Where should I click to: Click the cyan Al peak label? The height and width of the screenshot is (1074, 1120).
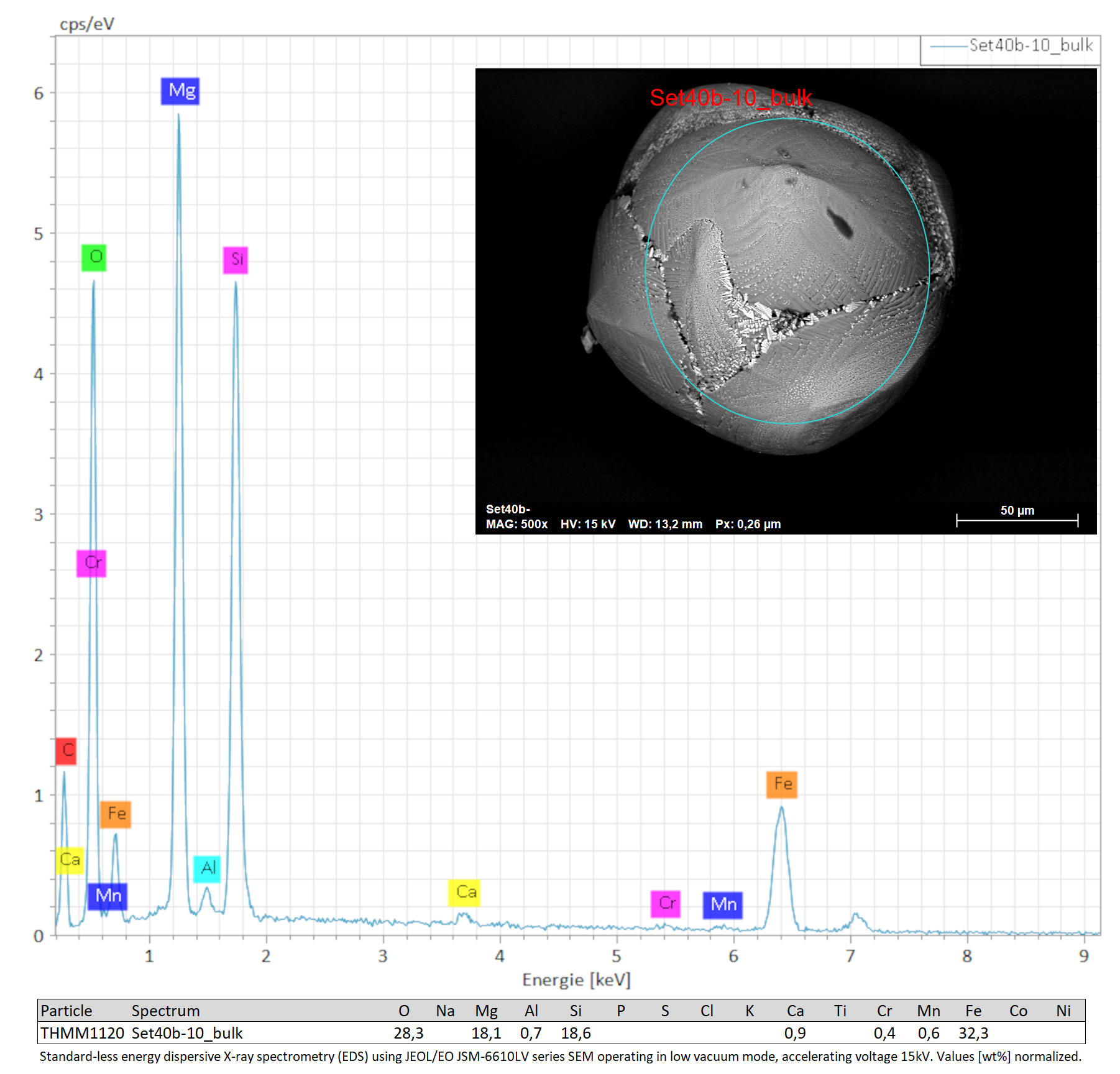coord(207,869)
